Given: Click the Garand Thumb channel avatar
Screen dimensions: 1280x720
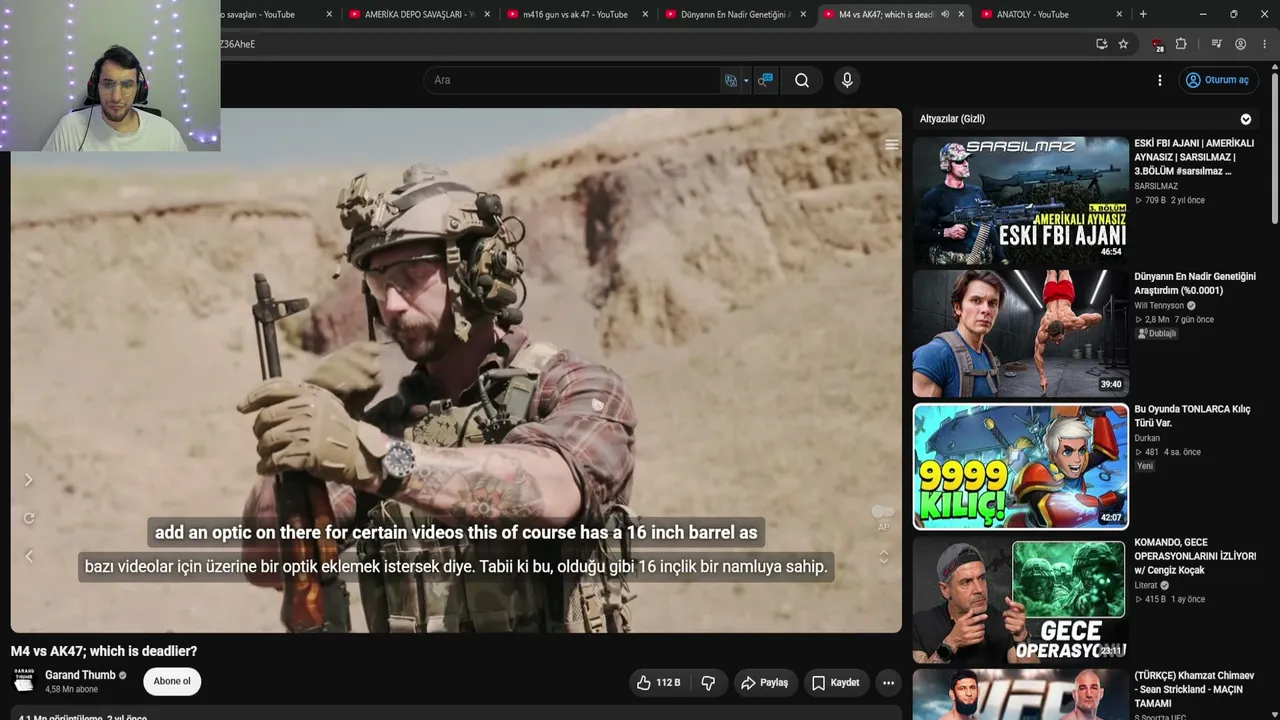Looking at the screenshot, I should [23, 681].
